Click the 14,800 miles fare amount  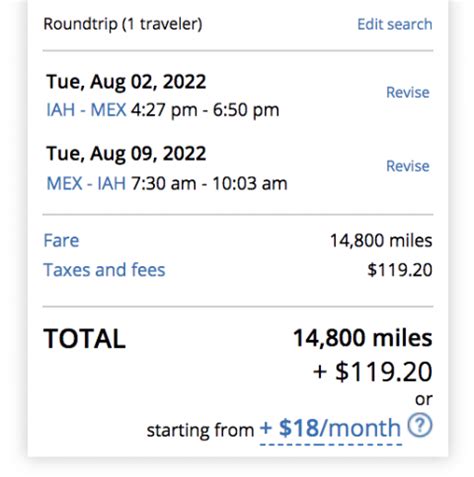click(381, 241)
